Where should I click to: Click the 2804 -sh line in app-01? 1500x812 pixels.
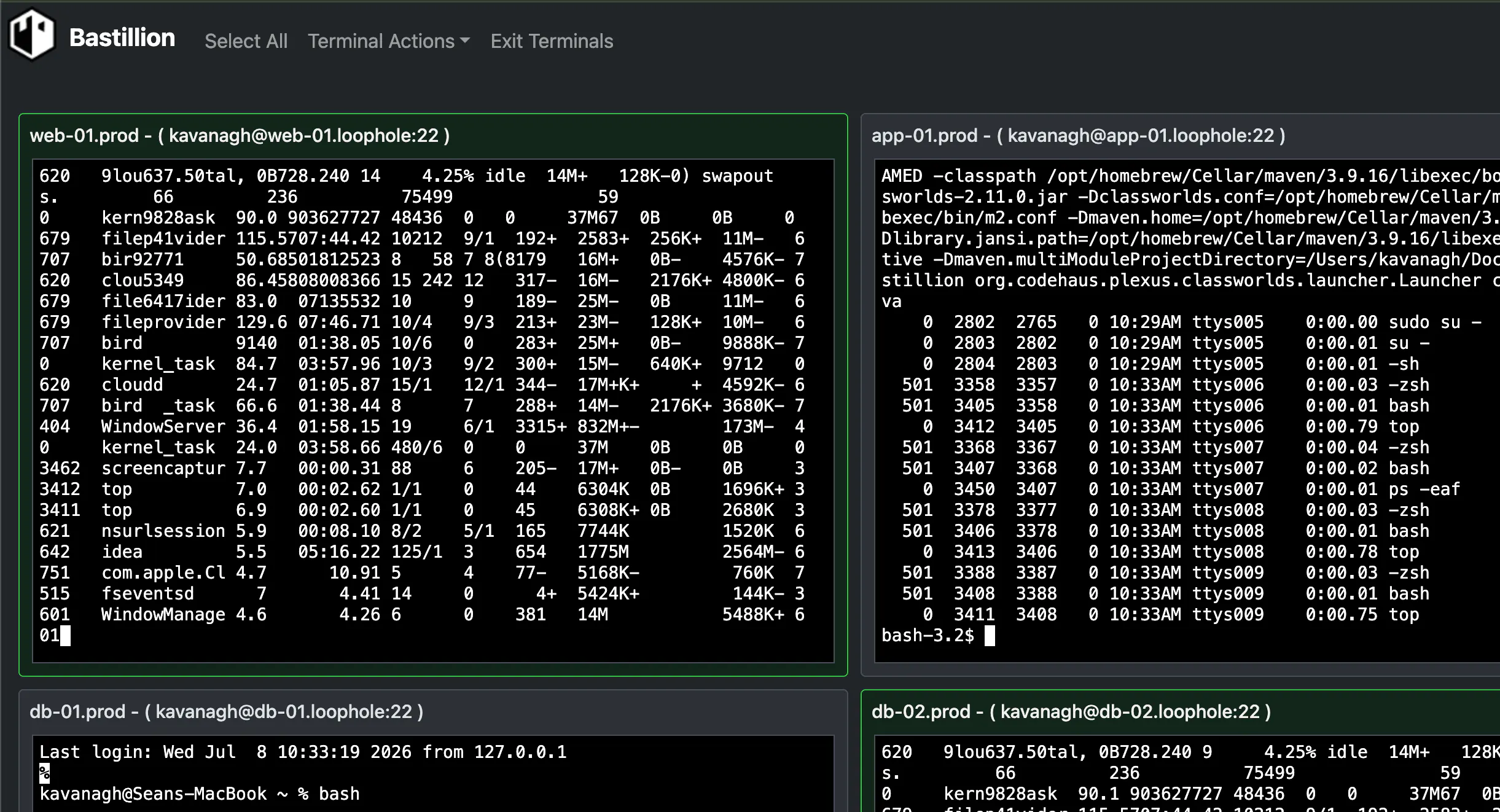(1171, 364)
